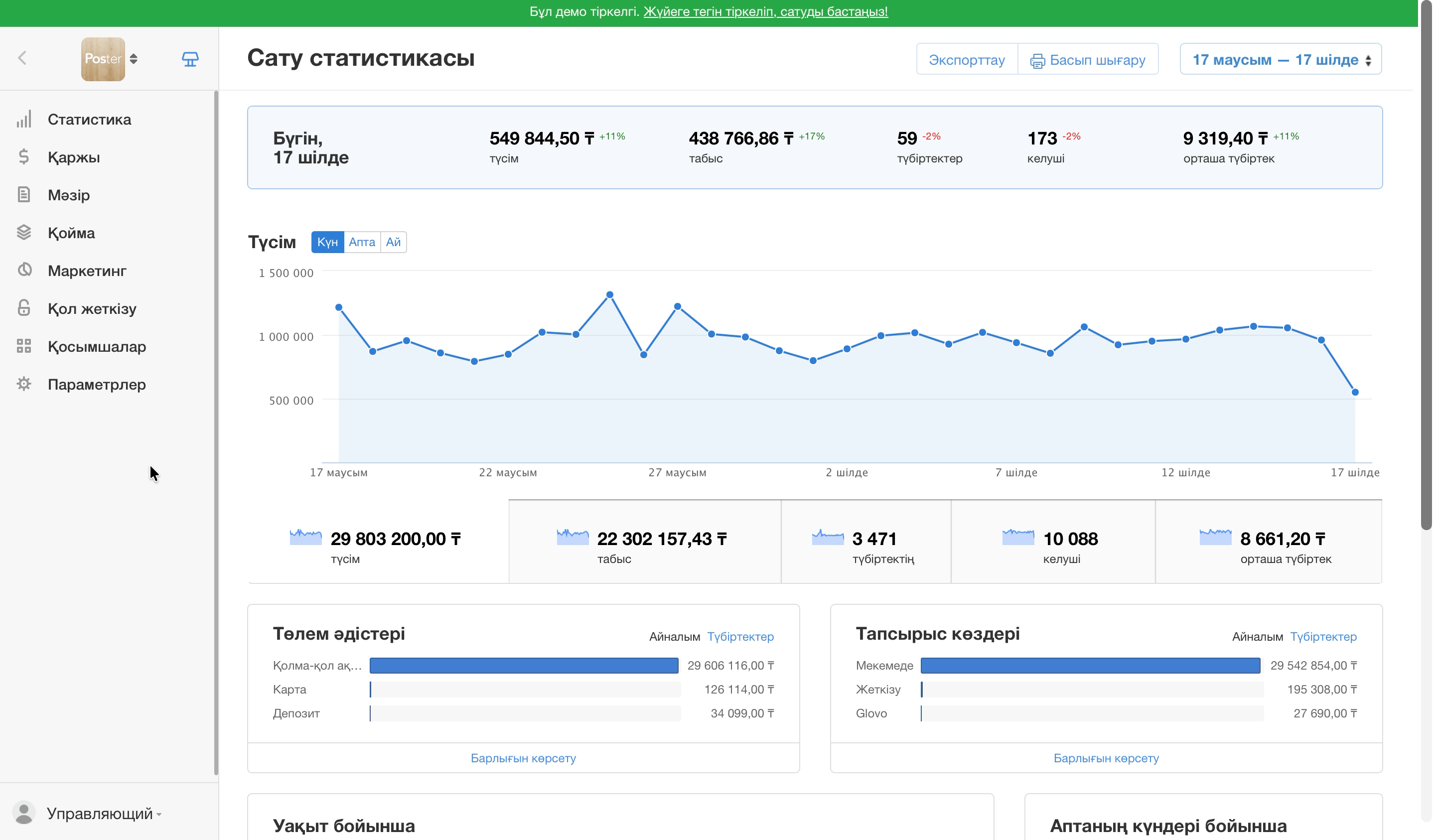Viewport: 1435px width, 840px height.
Task: Click the Экспорттау button
Action: 966,59
